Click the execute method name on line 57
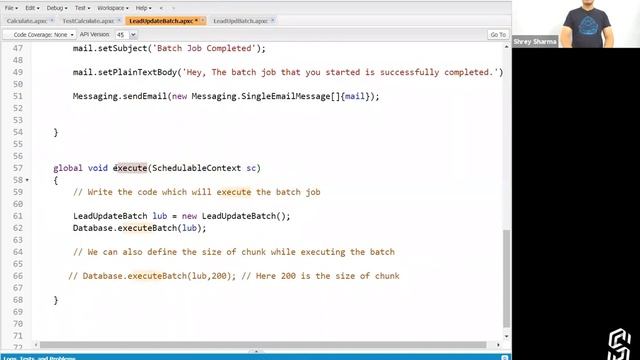 (x=130, y=168)
